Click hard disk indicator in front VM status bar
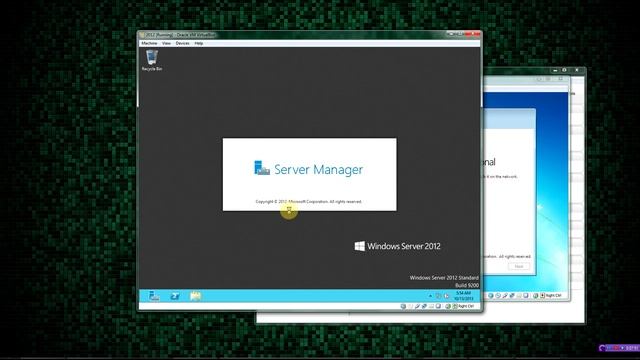640x360 pixels. coord(403,306)
